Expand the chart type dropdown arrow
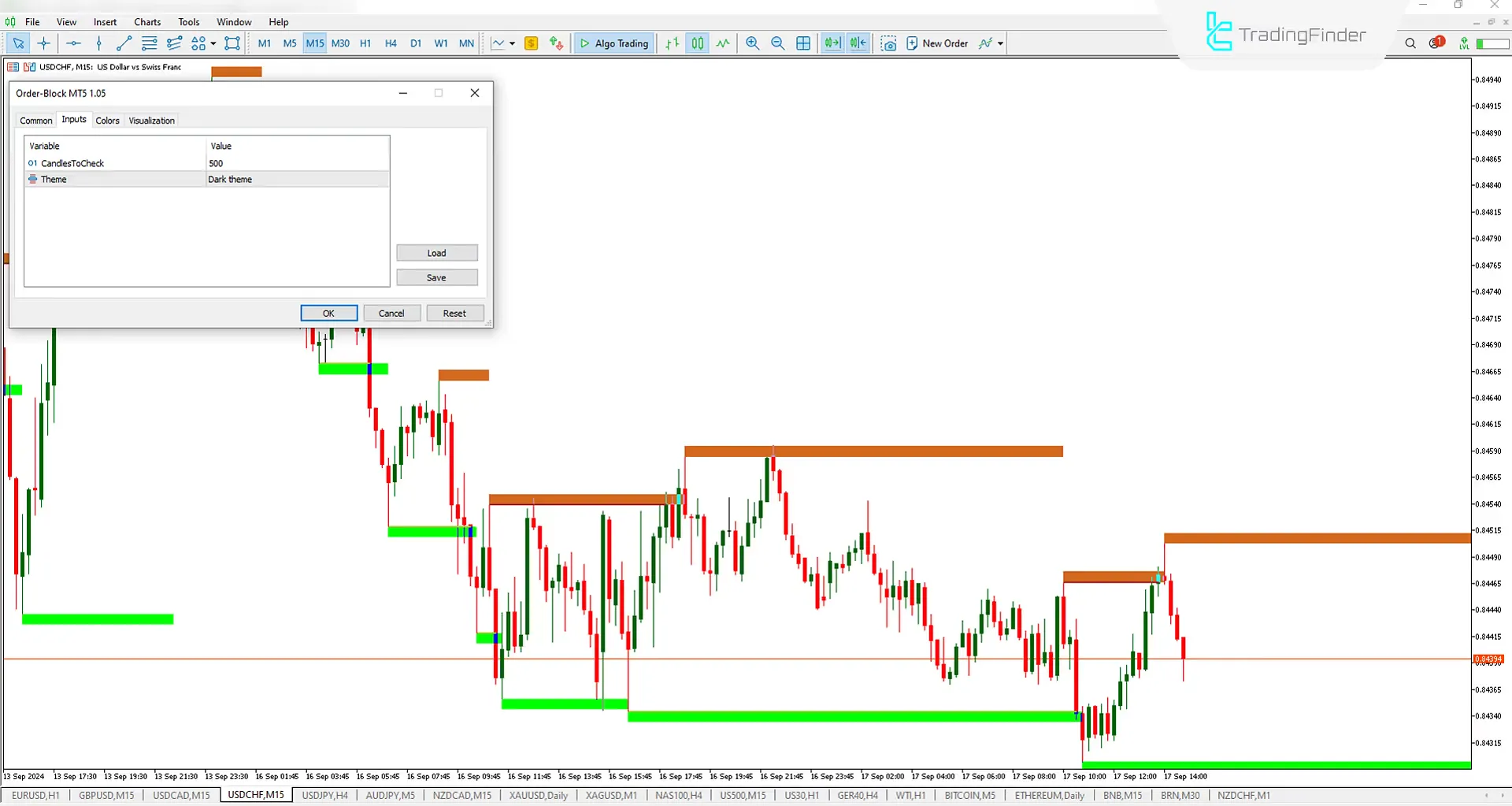 (512, 43)
